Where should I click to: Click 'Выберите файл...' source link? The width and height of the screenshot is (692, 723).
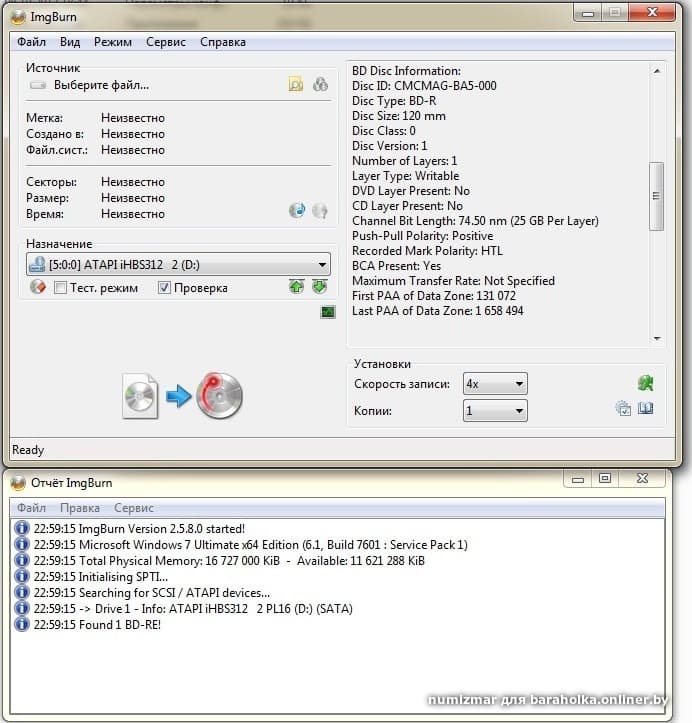click(101, 85)
